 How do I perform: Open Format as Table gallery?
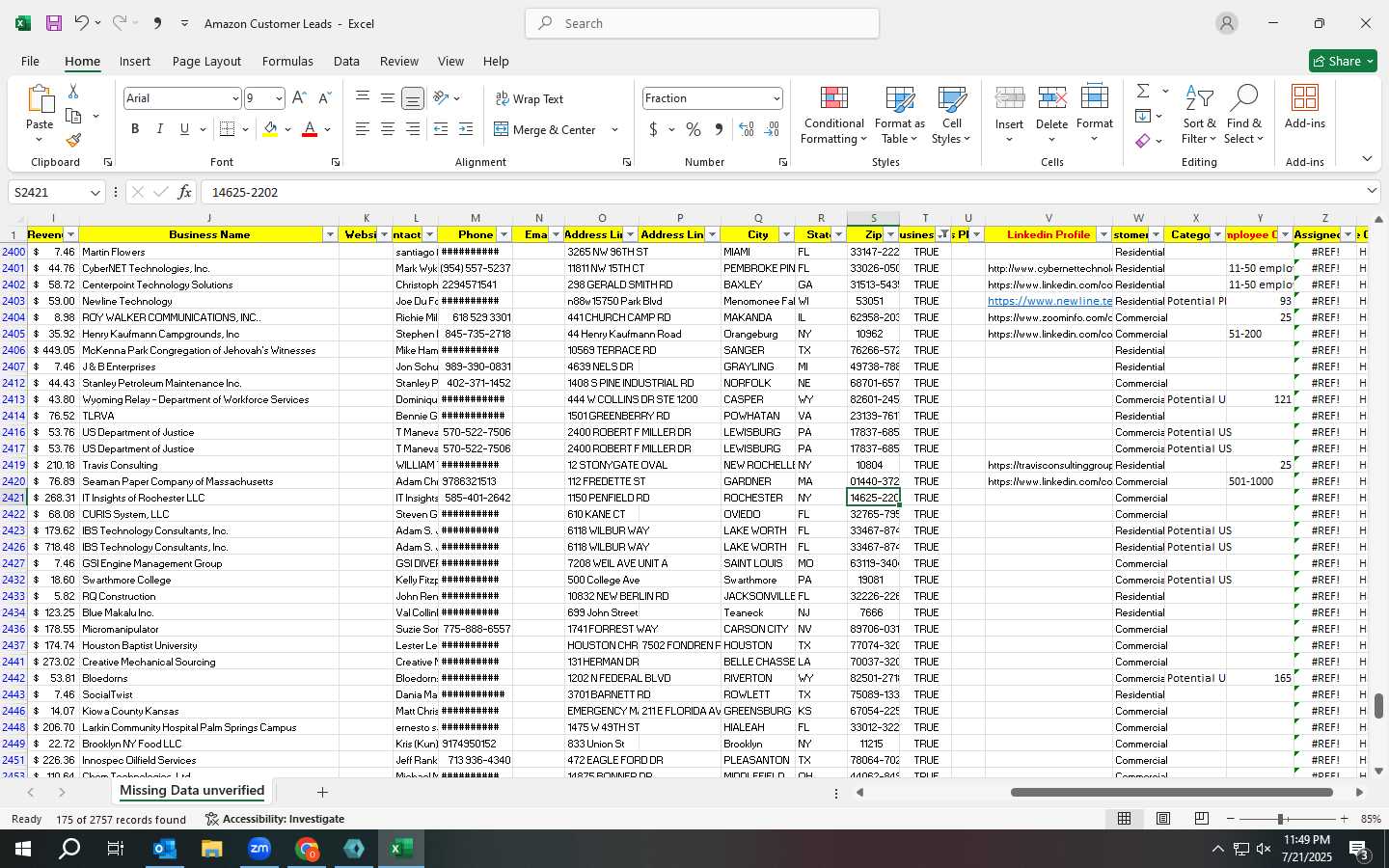(x=899, y=116)
